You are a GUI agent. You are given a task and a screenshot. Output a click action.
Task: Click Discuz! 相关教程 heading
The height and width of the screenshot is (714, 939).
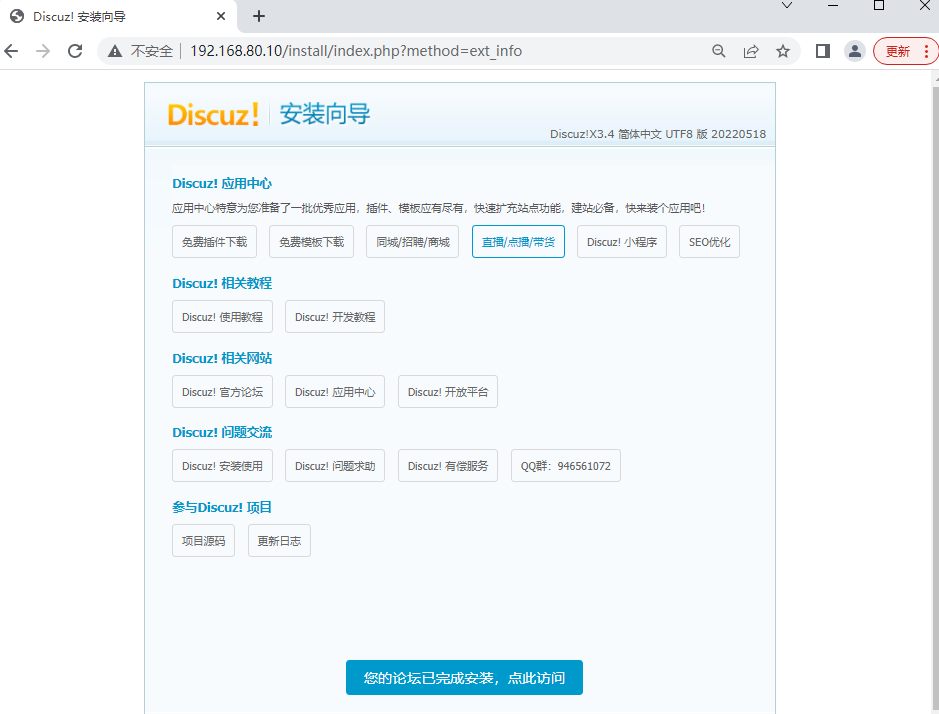222,283
